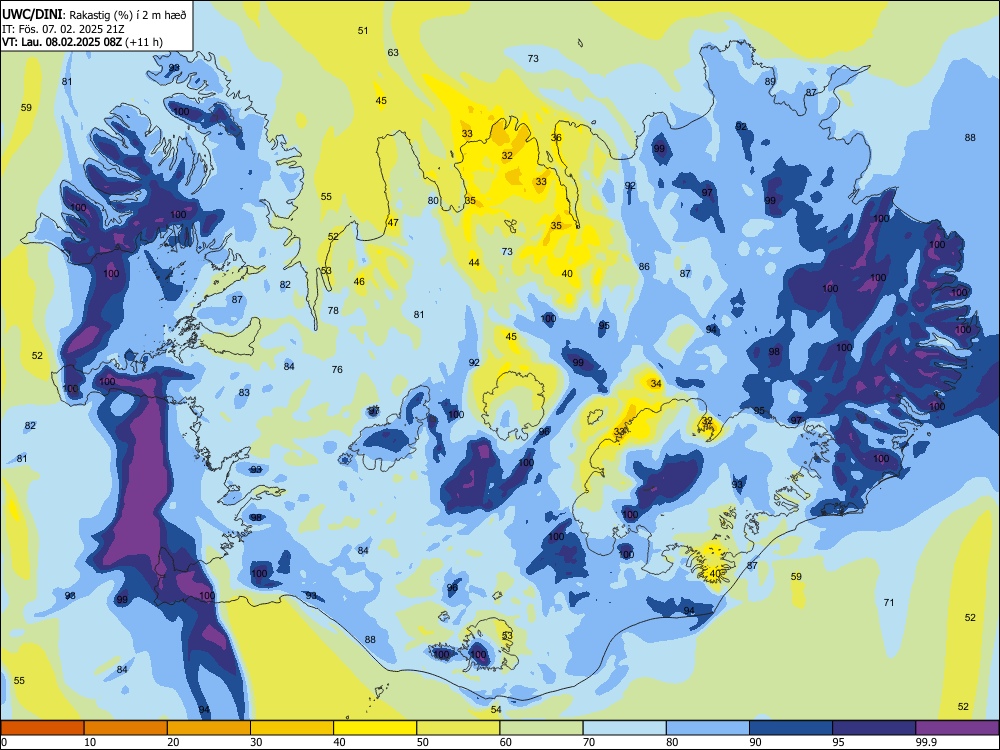Click the humidity value '78' on the map

[x=333, y=311]
